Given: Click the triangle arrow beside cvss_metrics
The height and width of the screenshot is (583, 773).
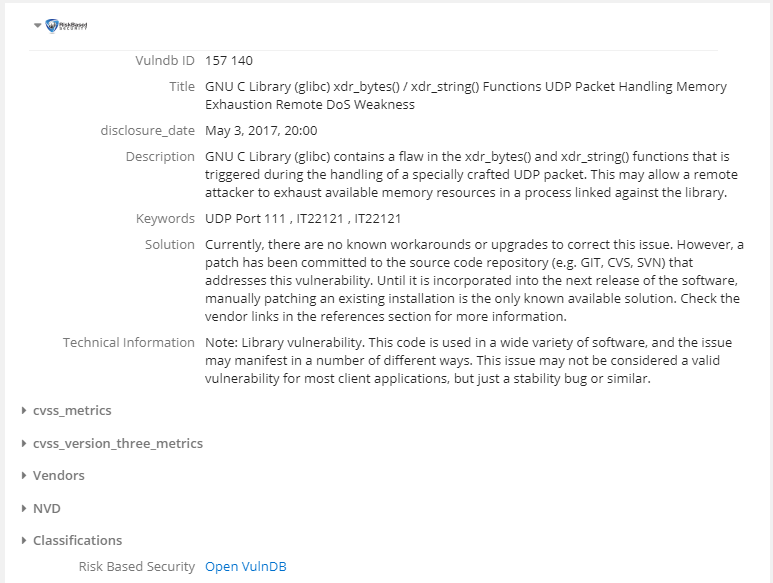Looking at the screenshot, I should (x=23, y=410).
